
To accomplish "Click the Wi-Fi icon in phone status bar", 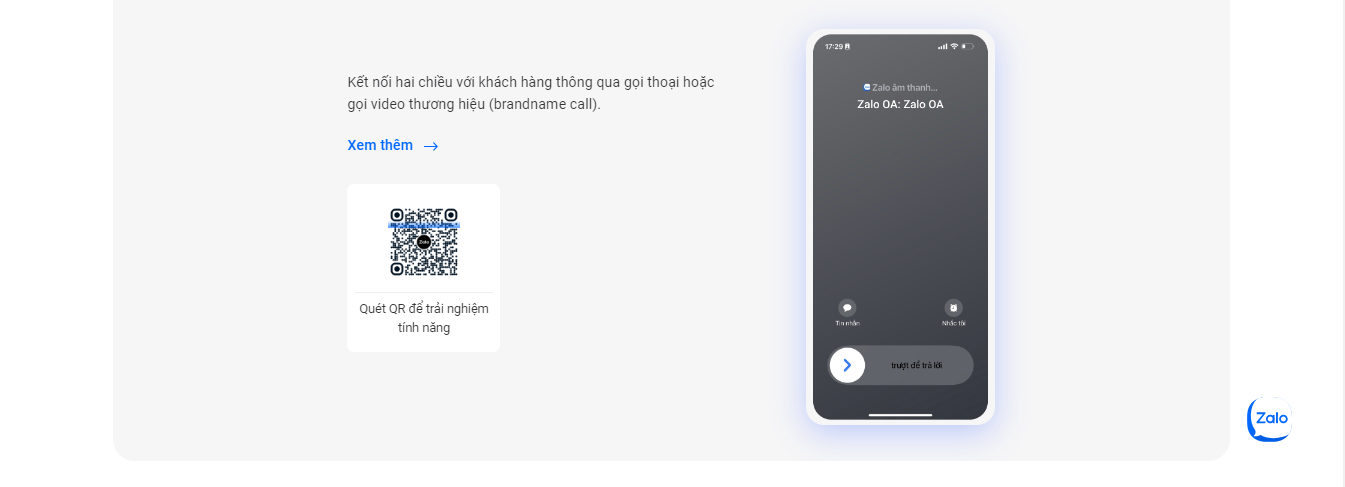I will point(954,46).
